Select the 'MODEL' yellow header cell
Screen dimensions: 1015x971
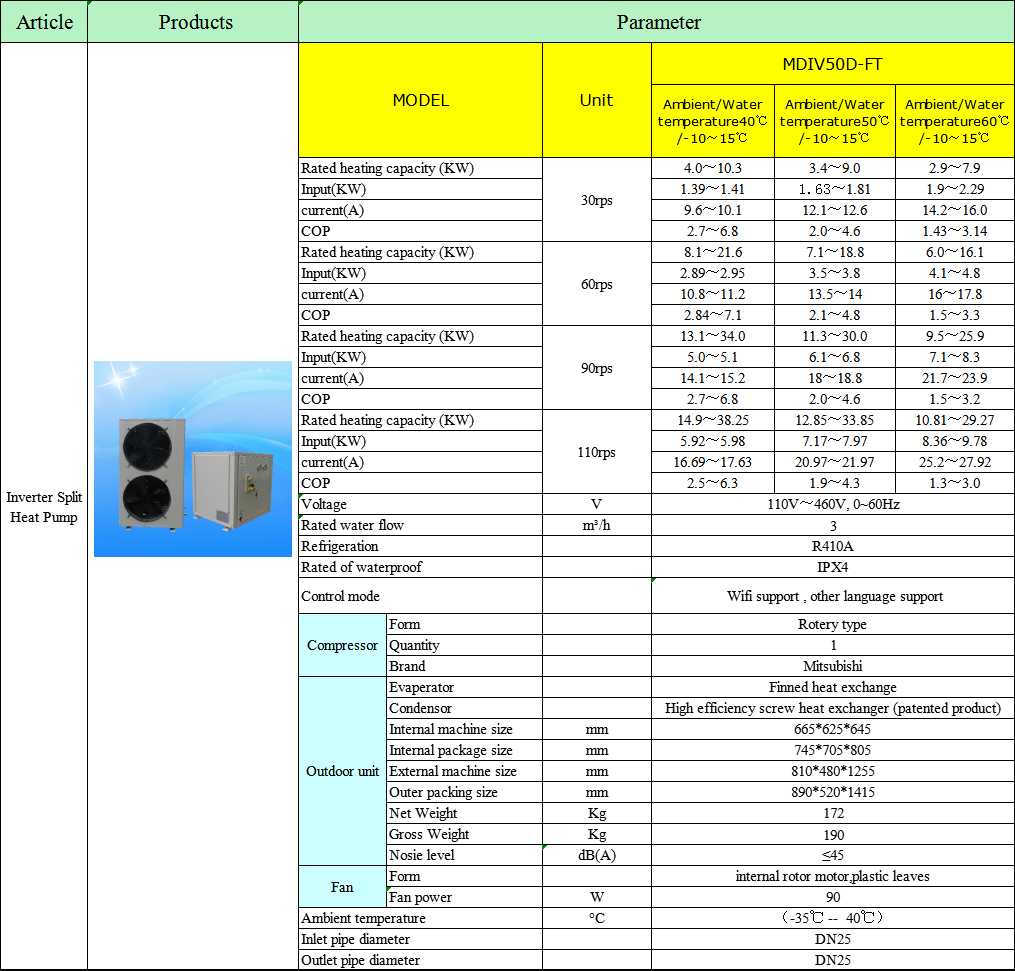421,100
